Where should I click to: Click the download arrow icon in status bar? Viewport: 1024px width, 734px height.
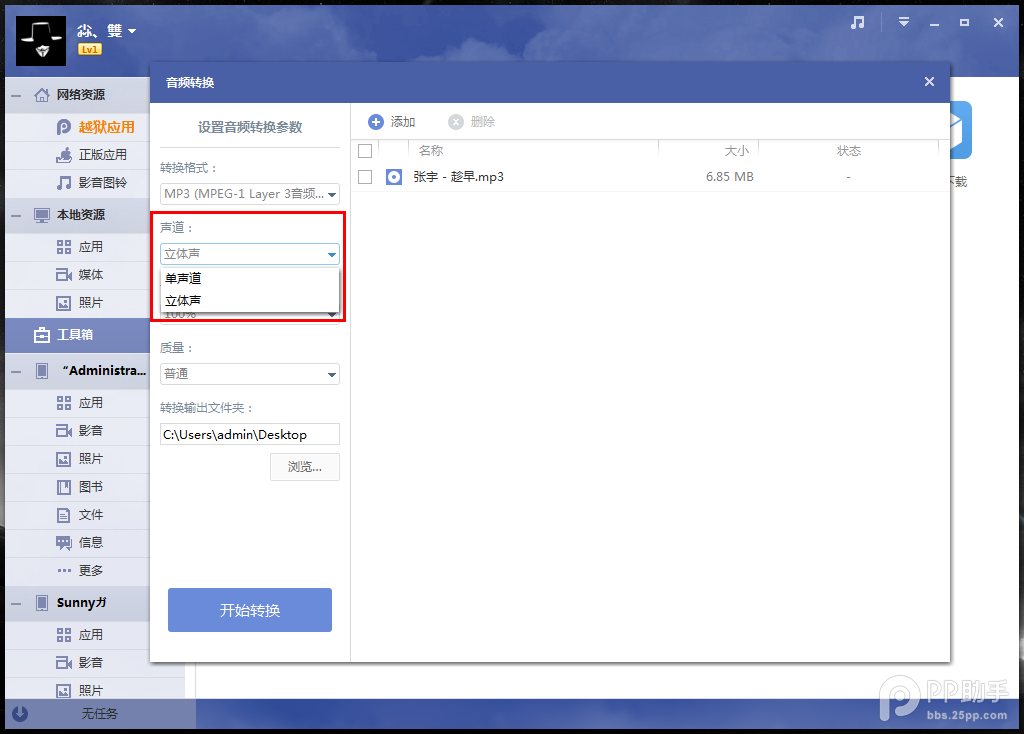pyautogui.click(x=19, y=714)
